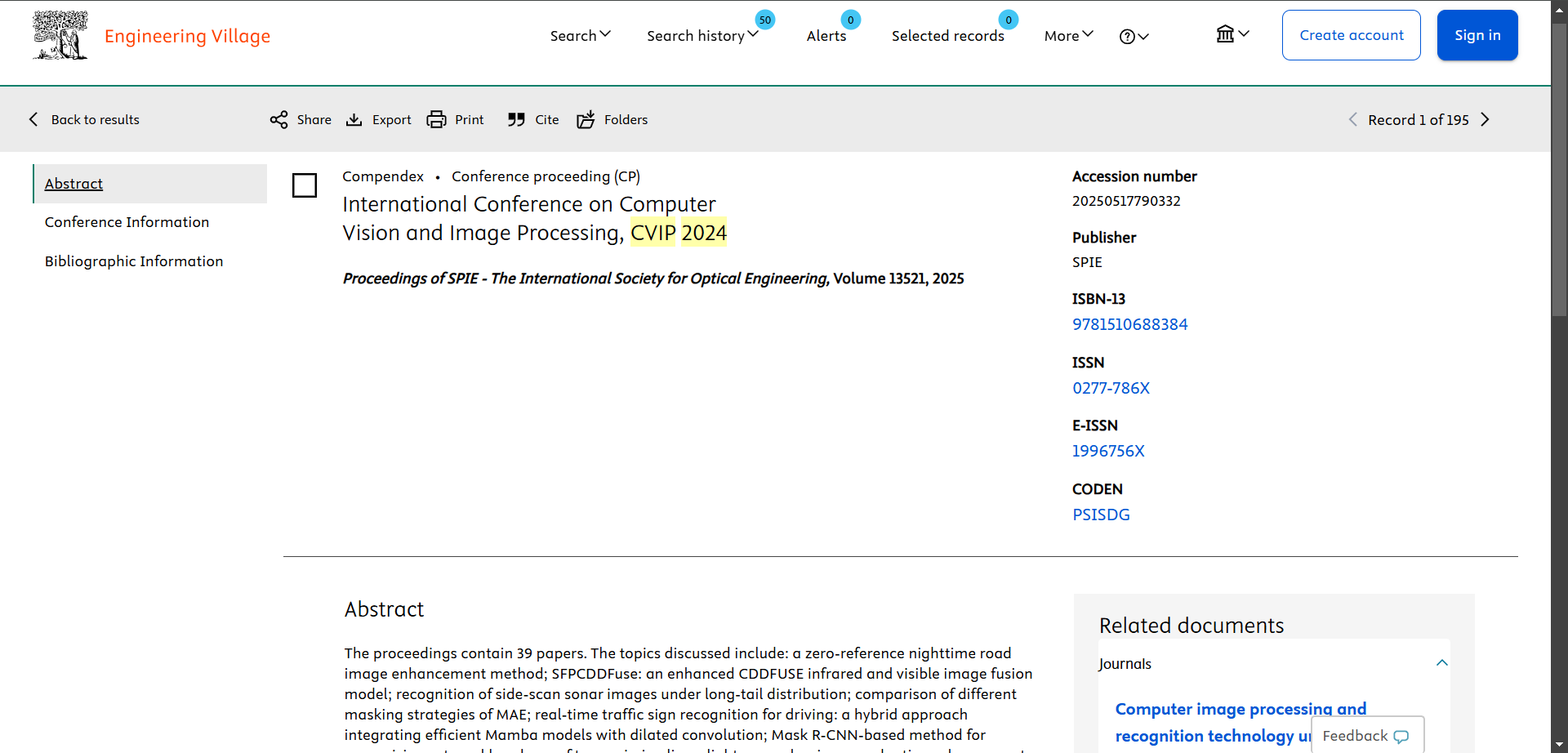Click the scrollbar down arrow
Image resolution: width=1568 pixels, height=753 pixels.
pos(1560,746)
